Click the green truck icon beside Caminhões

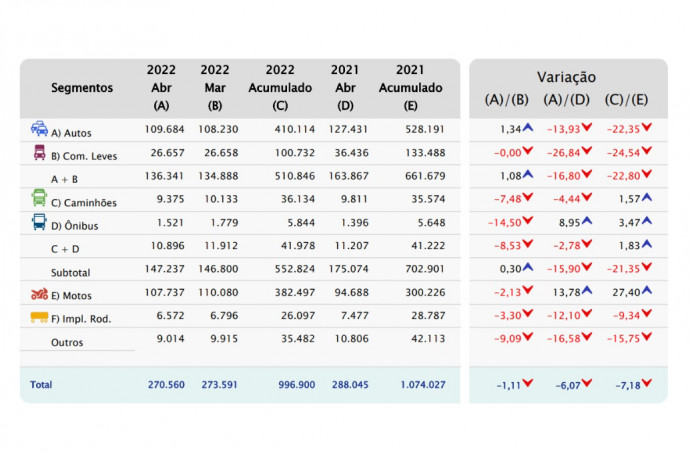pos(39,198)
